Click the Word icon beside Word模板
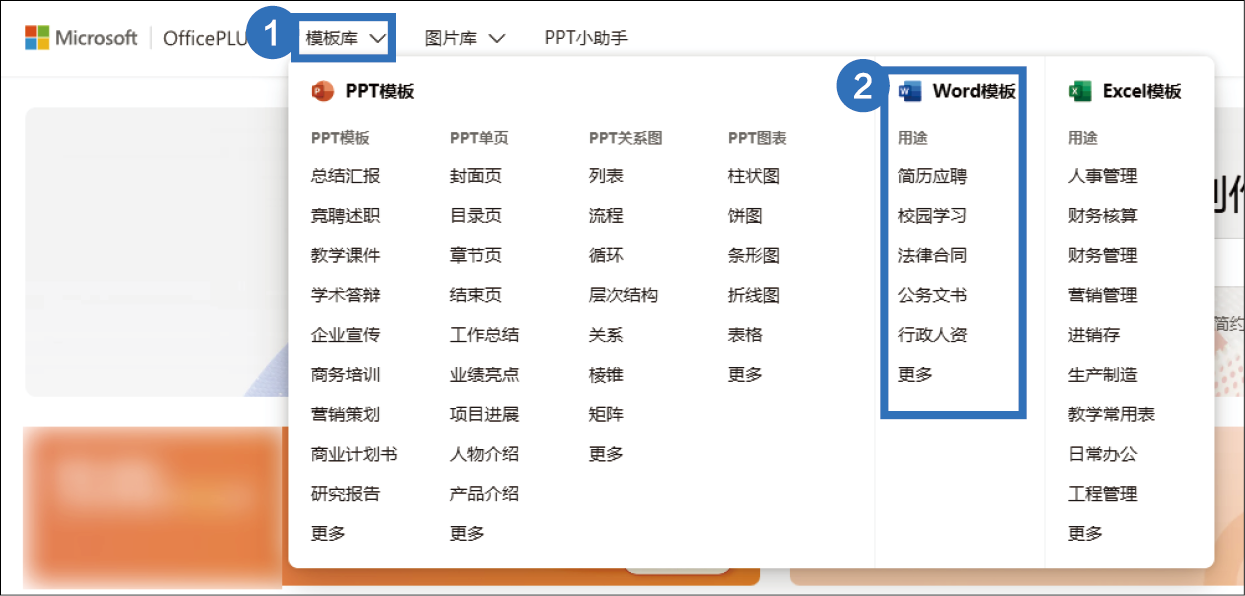 909,91
